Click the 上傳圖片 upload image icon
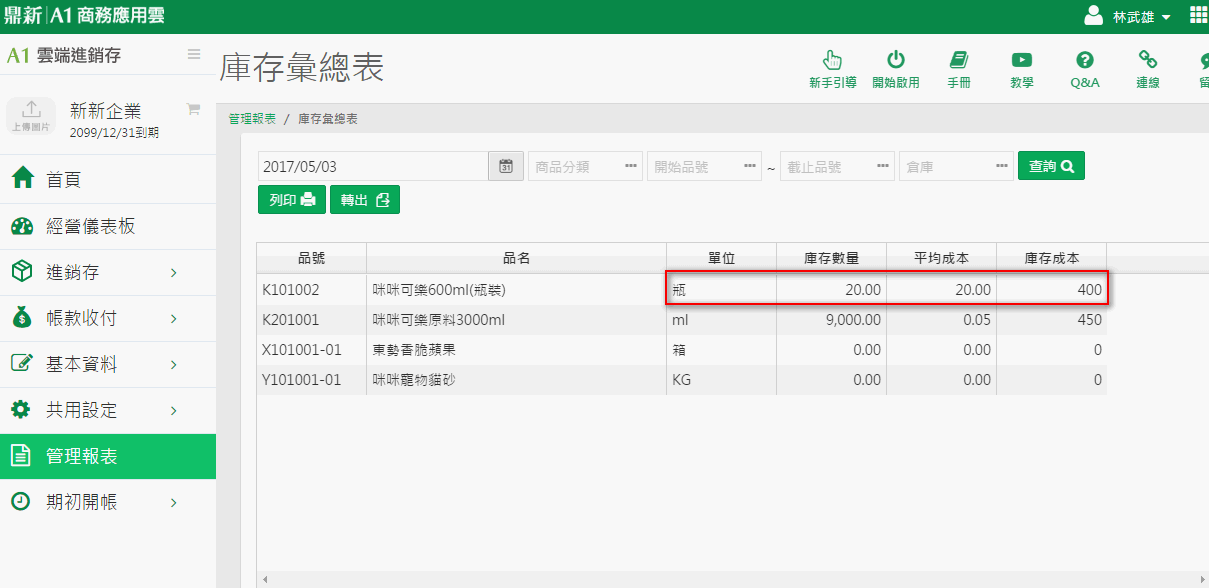The image size is (1209, 588). coord(31,116)
